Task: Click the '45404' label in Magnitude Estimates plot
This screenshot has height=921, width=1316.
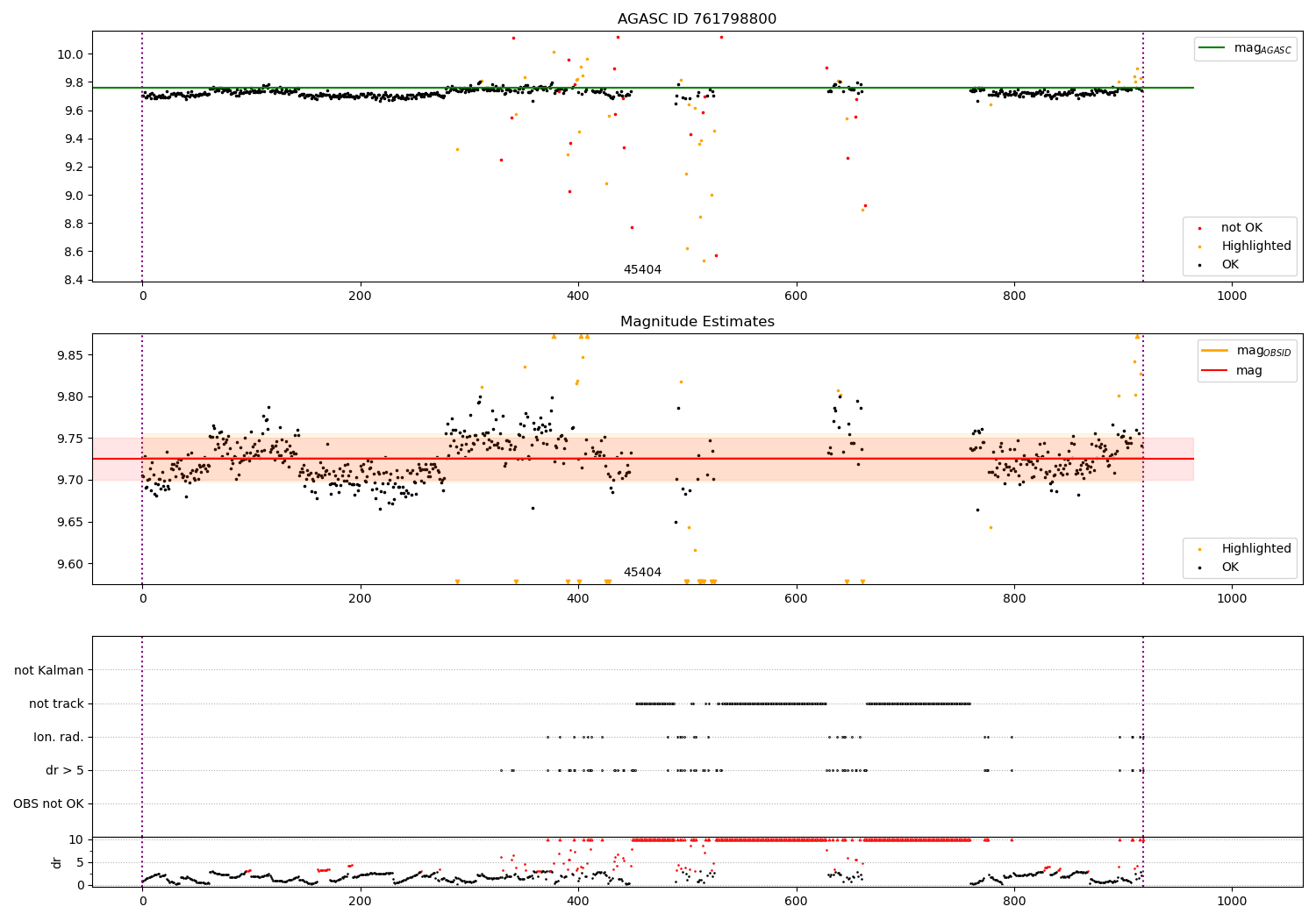Action: (642, 573)
